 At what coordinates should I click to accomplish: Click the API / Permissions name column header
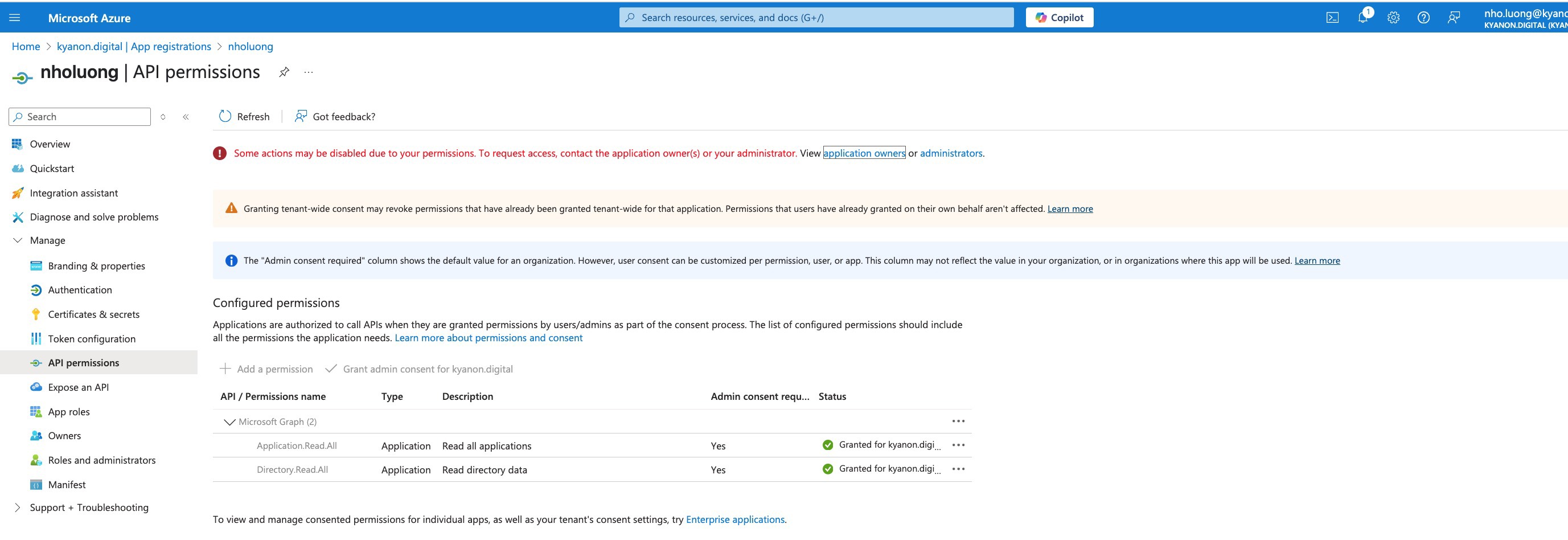click(x=273, y=396)
